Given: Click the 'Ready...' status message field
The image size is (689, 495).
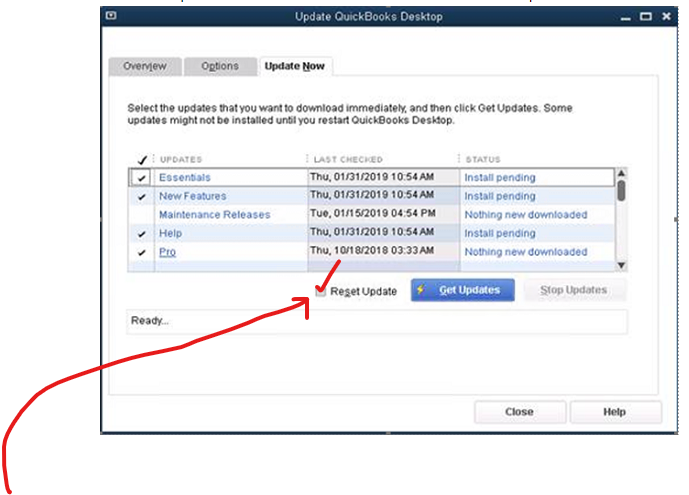Looking at the screenshot, I should pos(377,322).
